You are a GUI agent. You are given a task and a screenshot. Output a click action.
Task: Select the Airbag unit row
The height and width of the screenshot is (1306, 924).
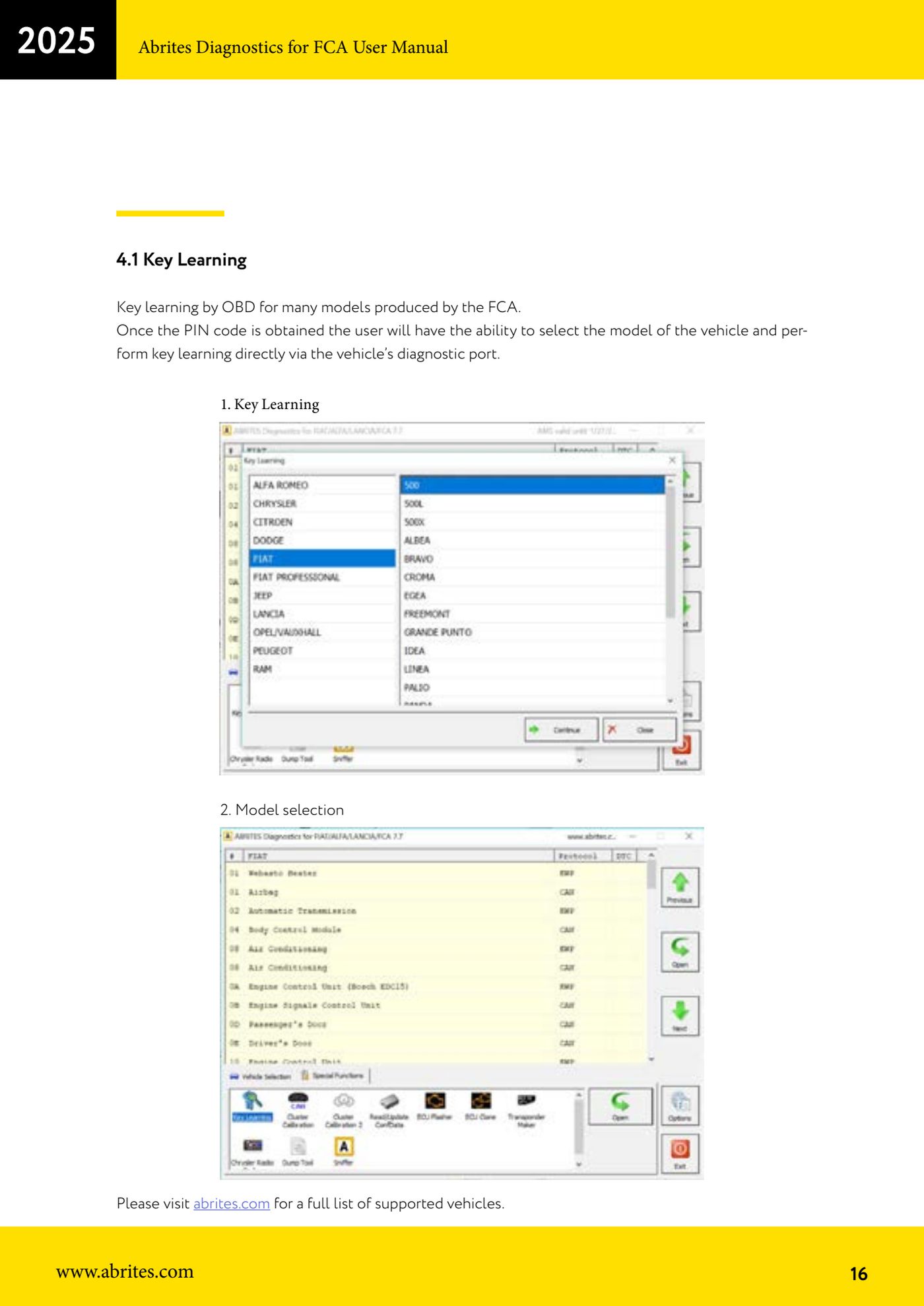pyautogui.click(x=436, y=892)
